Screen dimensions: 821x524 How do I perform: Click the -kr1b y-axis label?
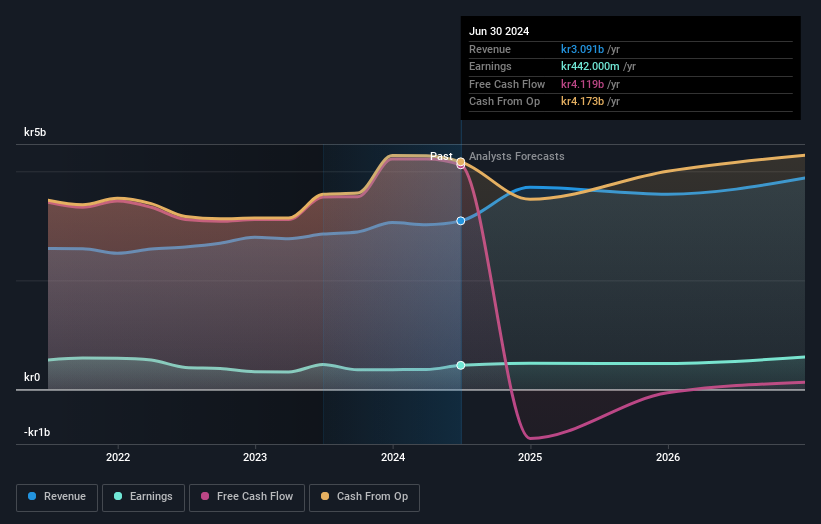coord(37,432)
